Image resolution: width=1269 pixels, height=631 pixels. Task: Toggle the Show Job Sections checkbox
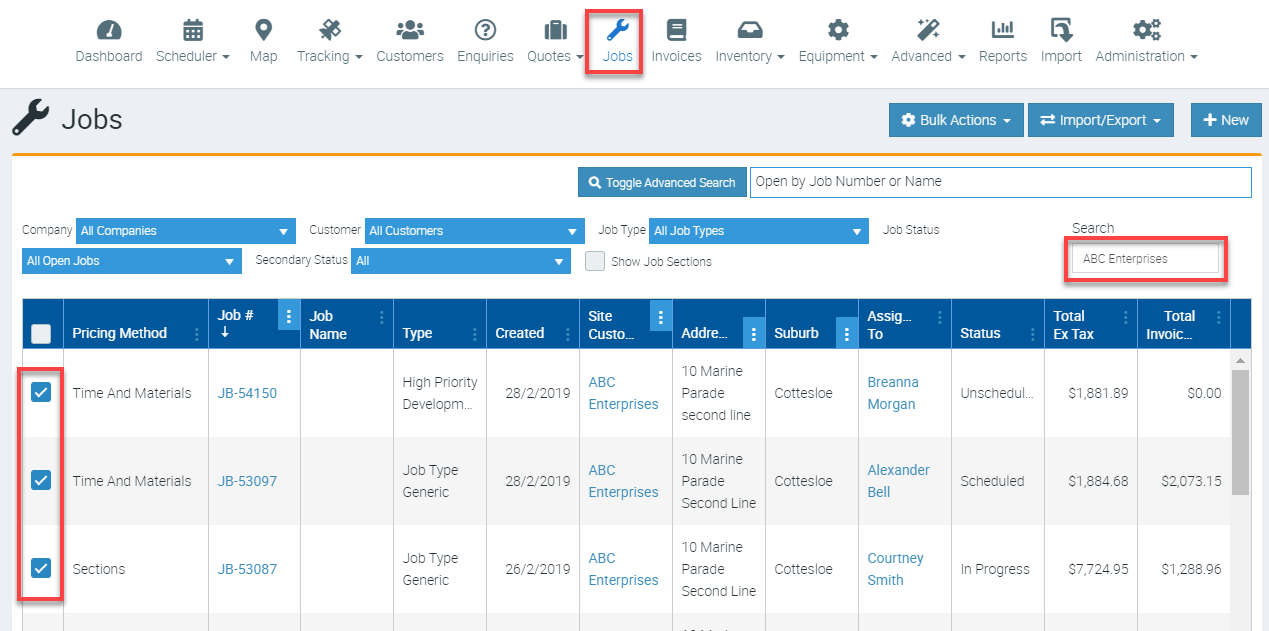pyautogui.click(x=595, y=262)
